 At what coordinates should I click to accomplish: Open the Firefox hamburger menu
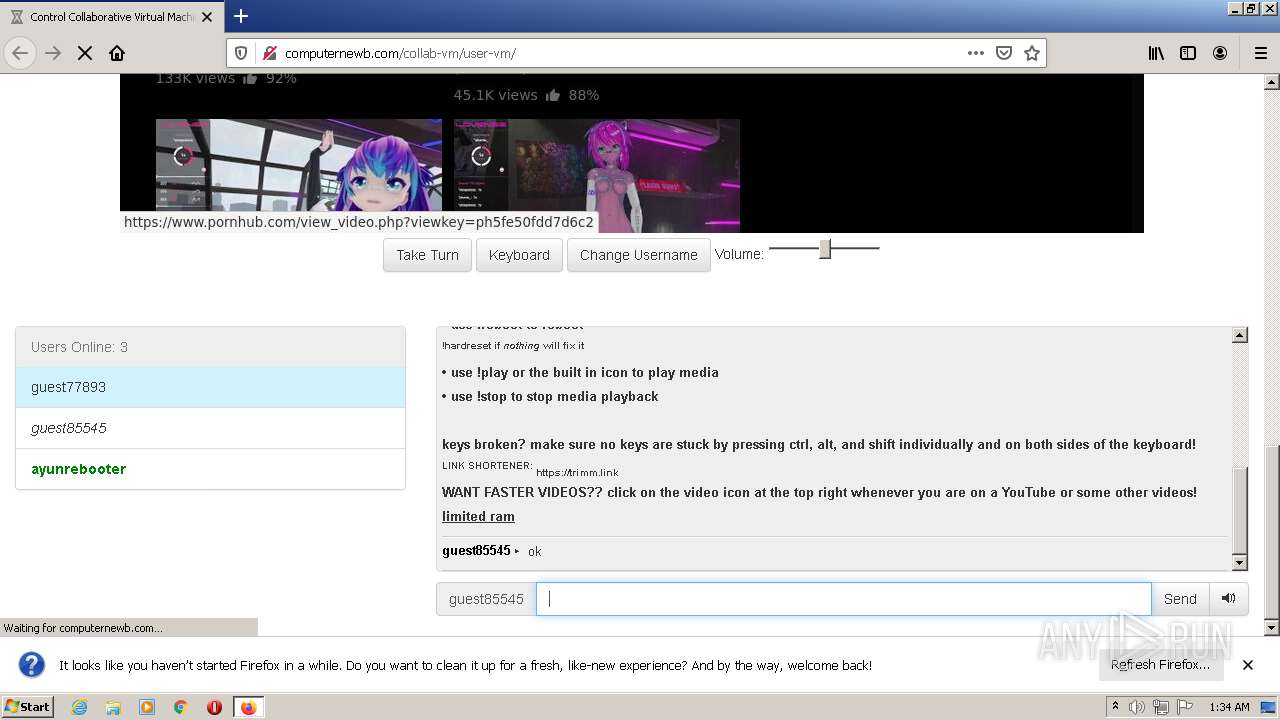[1260, 53]
